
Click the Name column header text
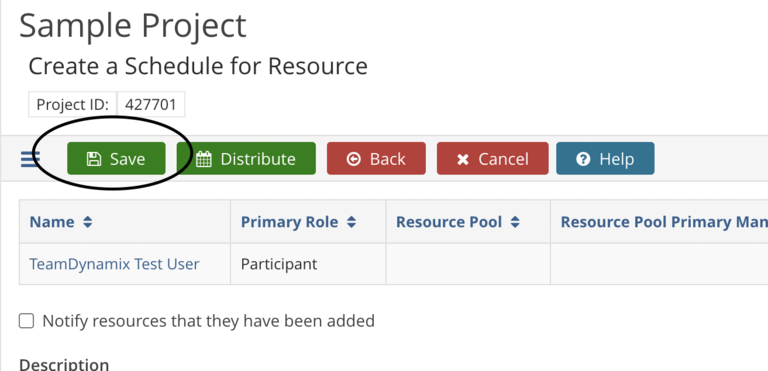coord(52,222)
